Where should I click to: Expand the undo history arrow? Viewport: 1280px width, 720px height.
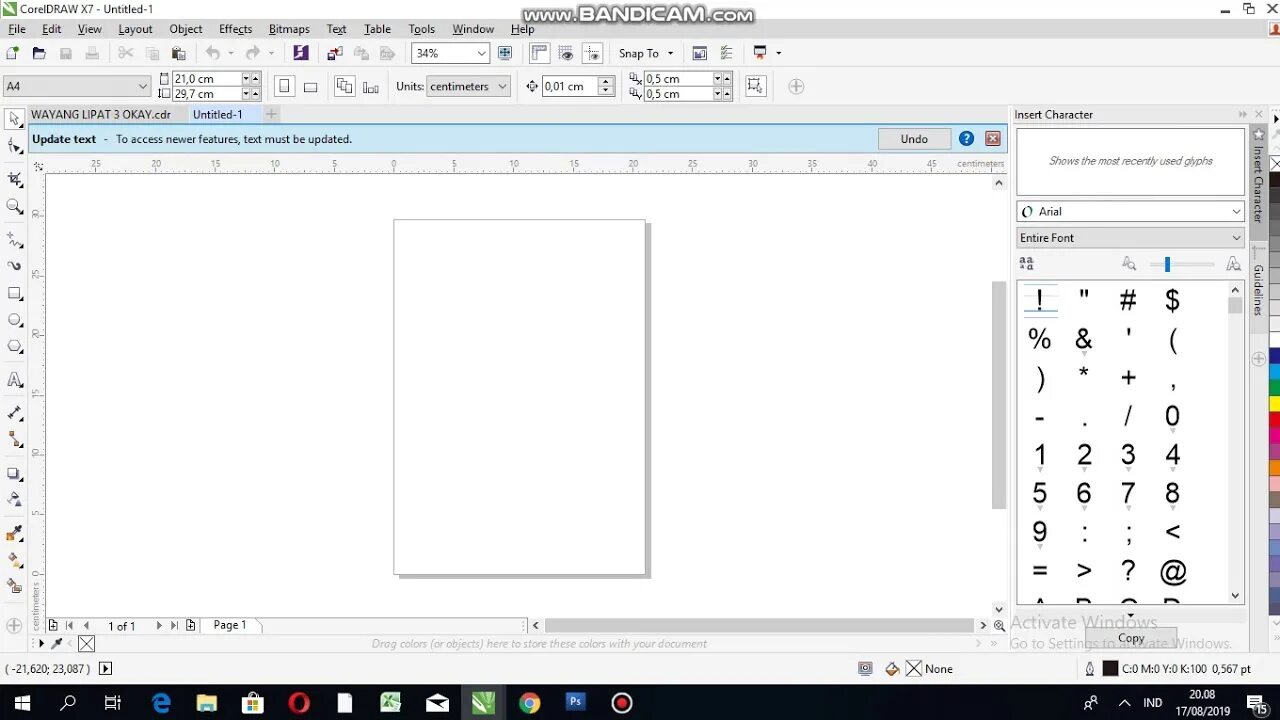231,53
